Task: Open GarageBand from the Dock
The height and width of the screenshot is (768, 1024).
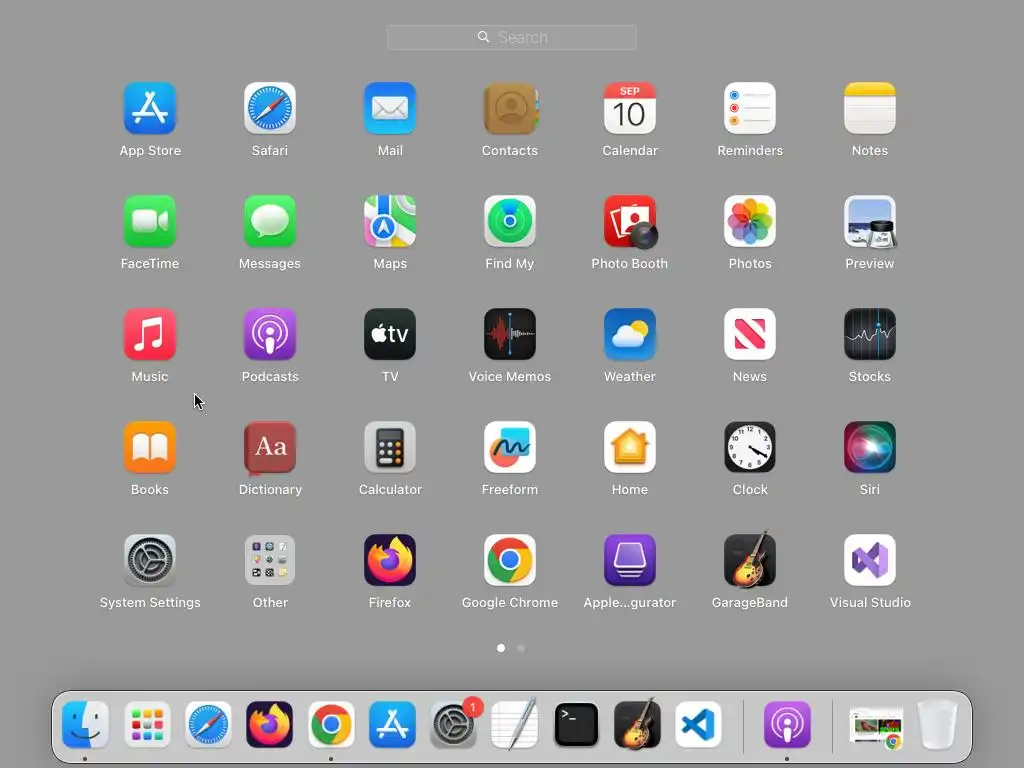Action: [x=637, y=725]
